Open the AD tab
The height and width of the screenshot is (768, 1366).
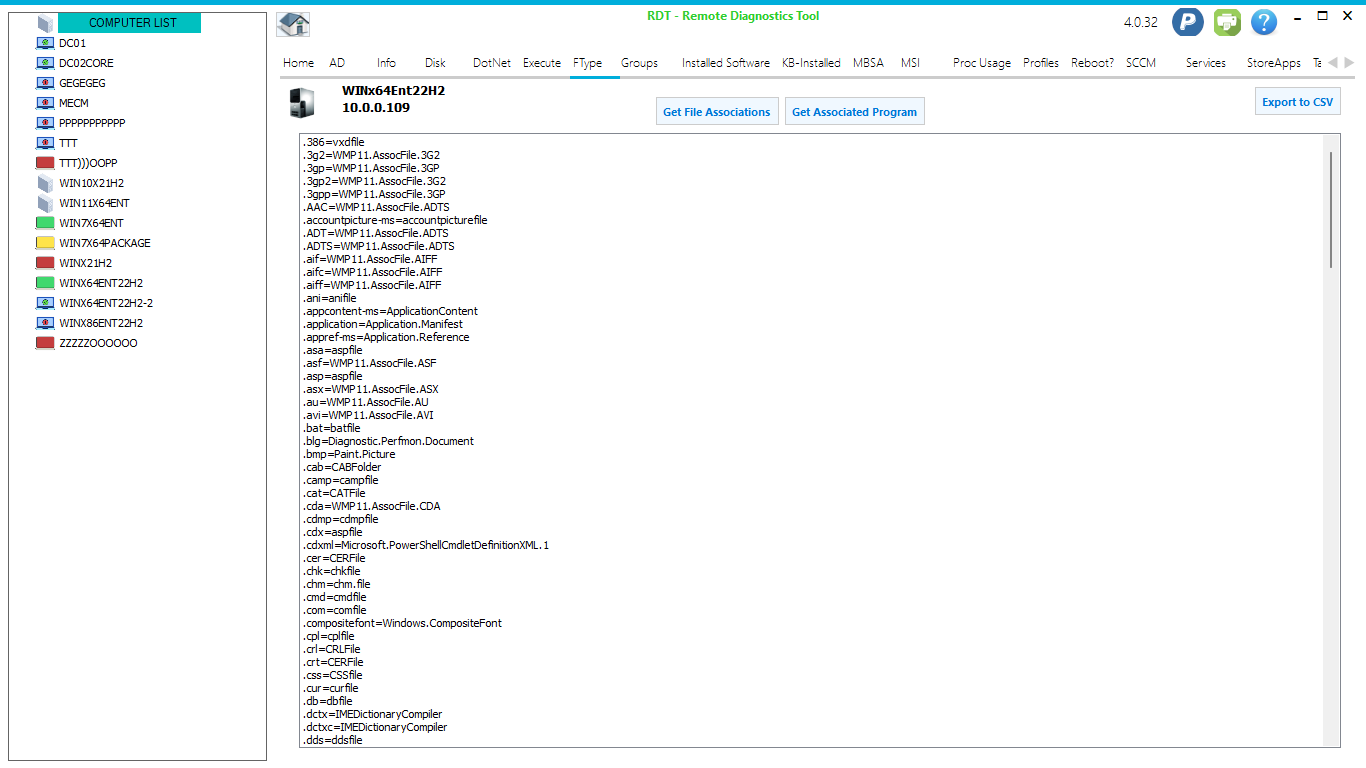[337, 63]
